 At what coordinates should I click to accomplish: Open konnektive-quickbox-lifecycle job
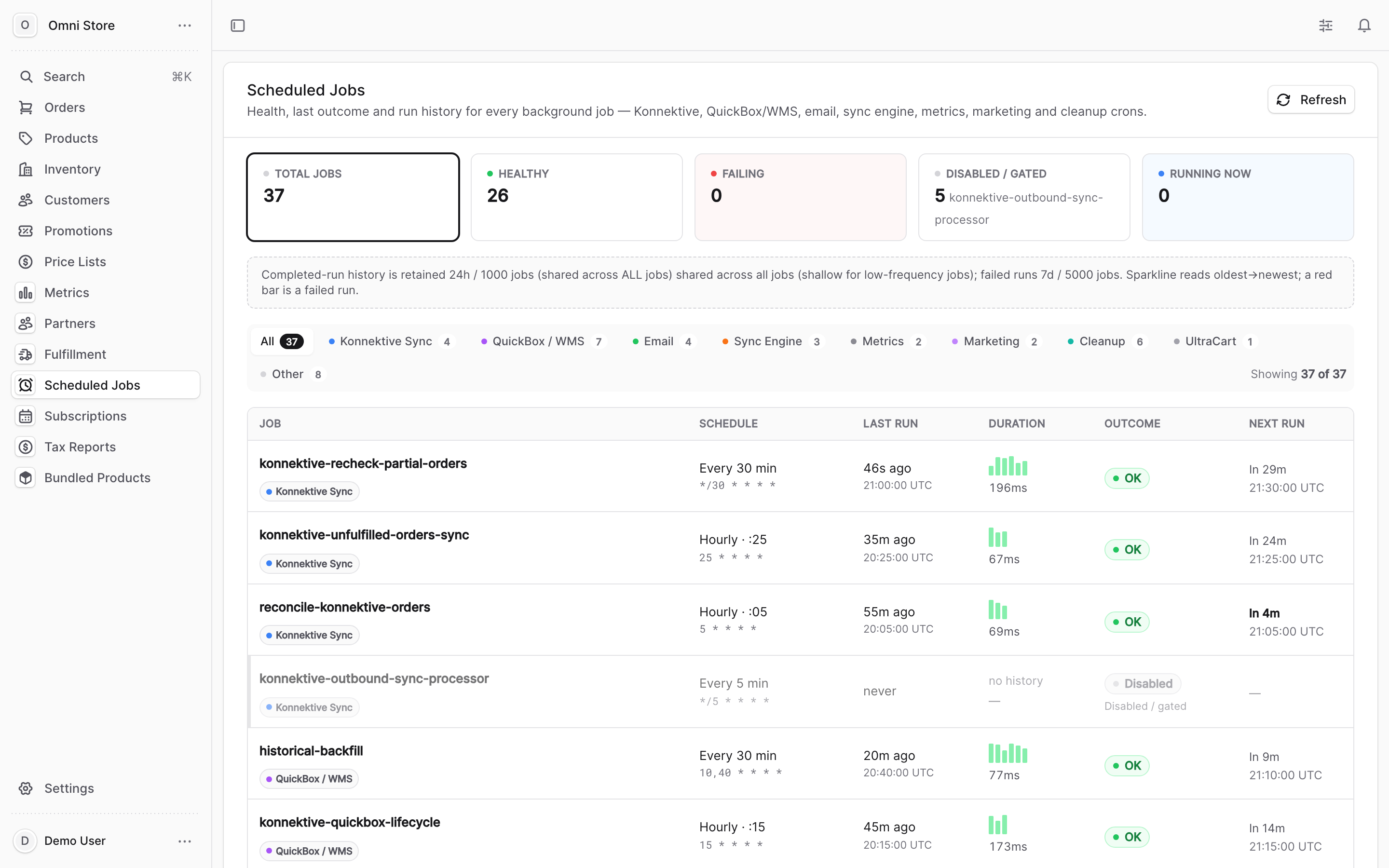(x=350, y=822)
